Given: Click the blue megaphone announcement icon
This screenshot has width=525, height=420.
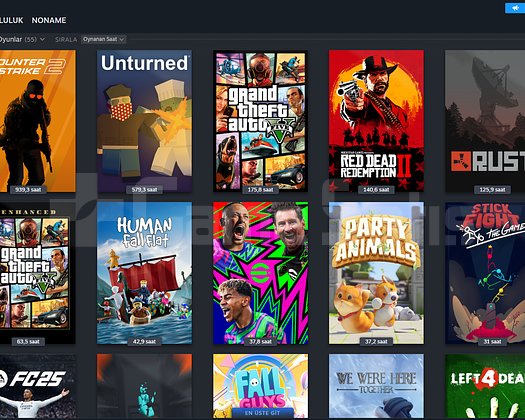Looking at the screenshot, I should [515, 8].
